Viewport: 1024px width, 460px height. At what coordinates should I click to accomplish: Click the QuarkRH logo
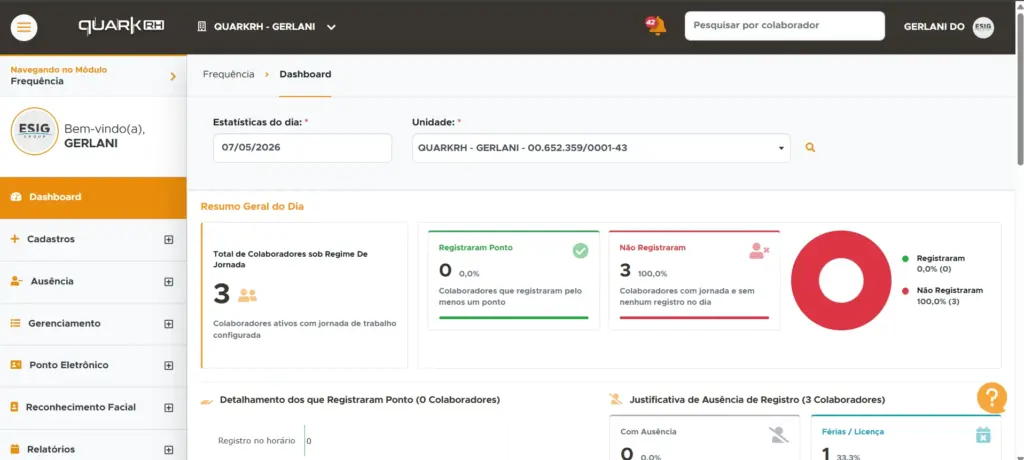click(x=121, y=27)
